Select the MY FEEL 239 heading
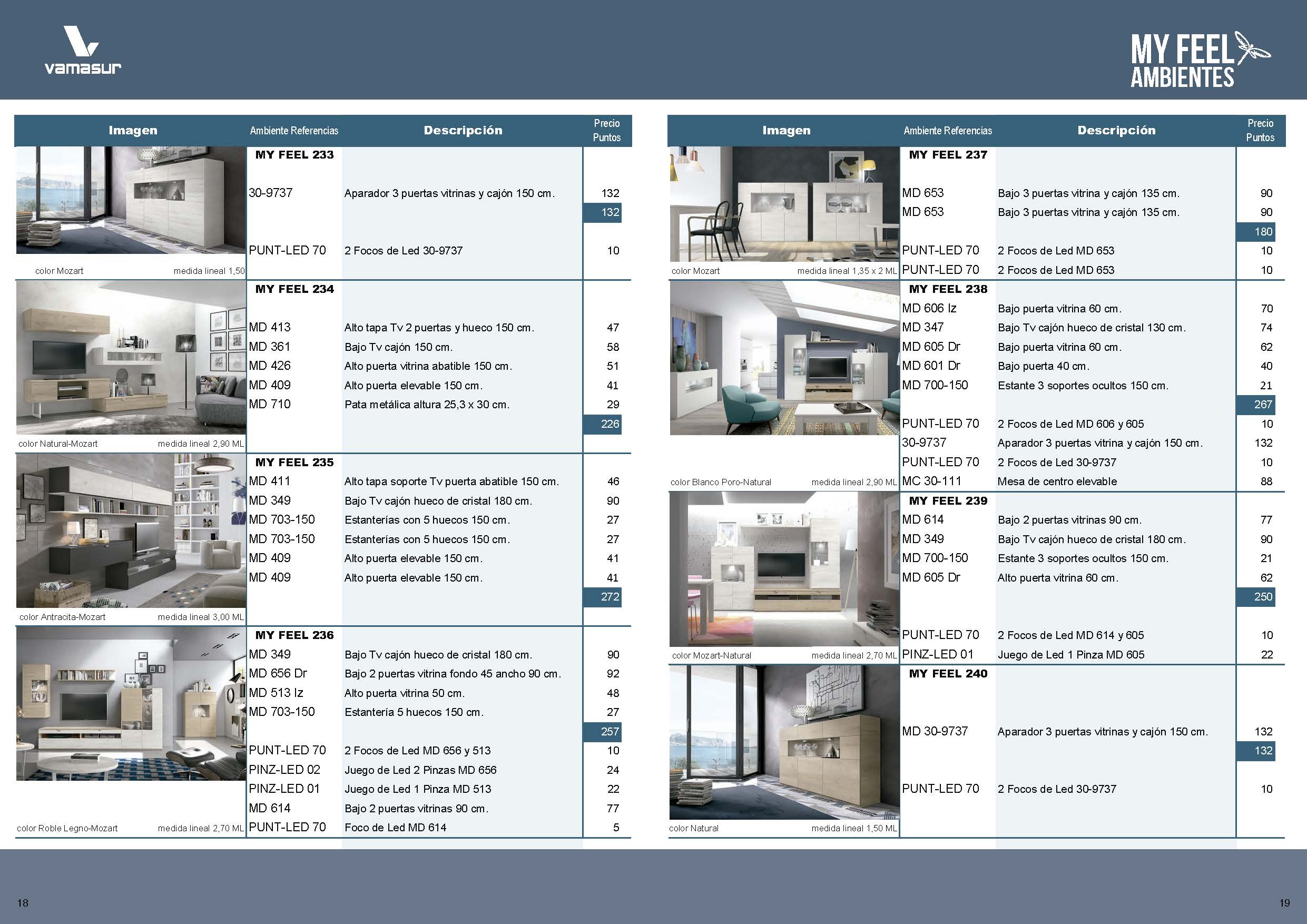Screen dimensions: 1307x924 tap(948, 501)
